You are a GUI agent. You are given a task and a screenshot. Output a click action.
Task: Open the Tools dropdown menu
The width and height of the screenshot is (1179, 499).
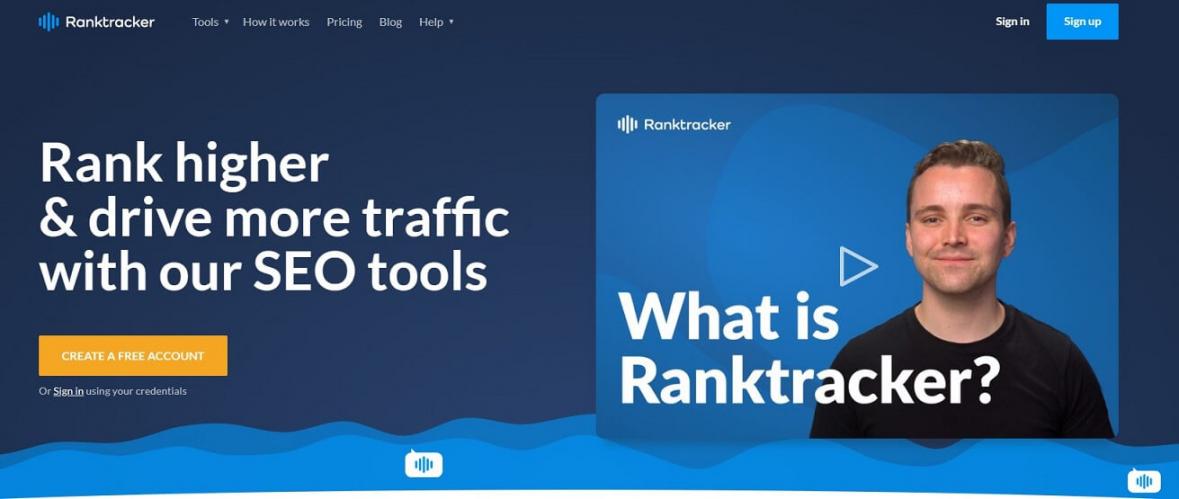pyautogui.click(x=211, y=22)
